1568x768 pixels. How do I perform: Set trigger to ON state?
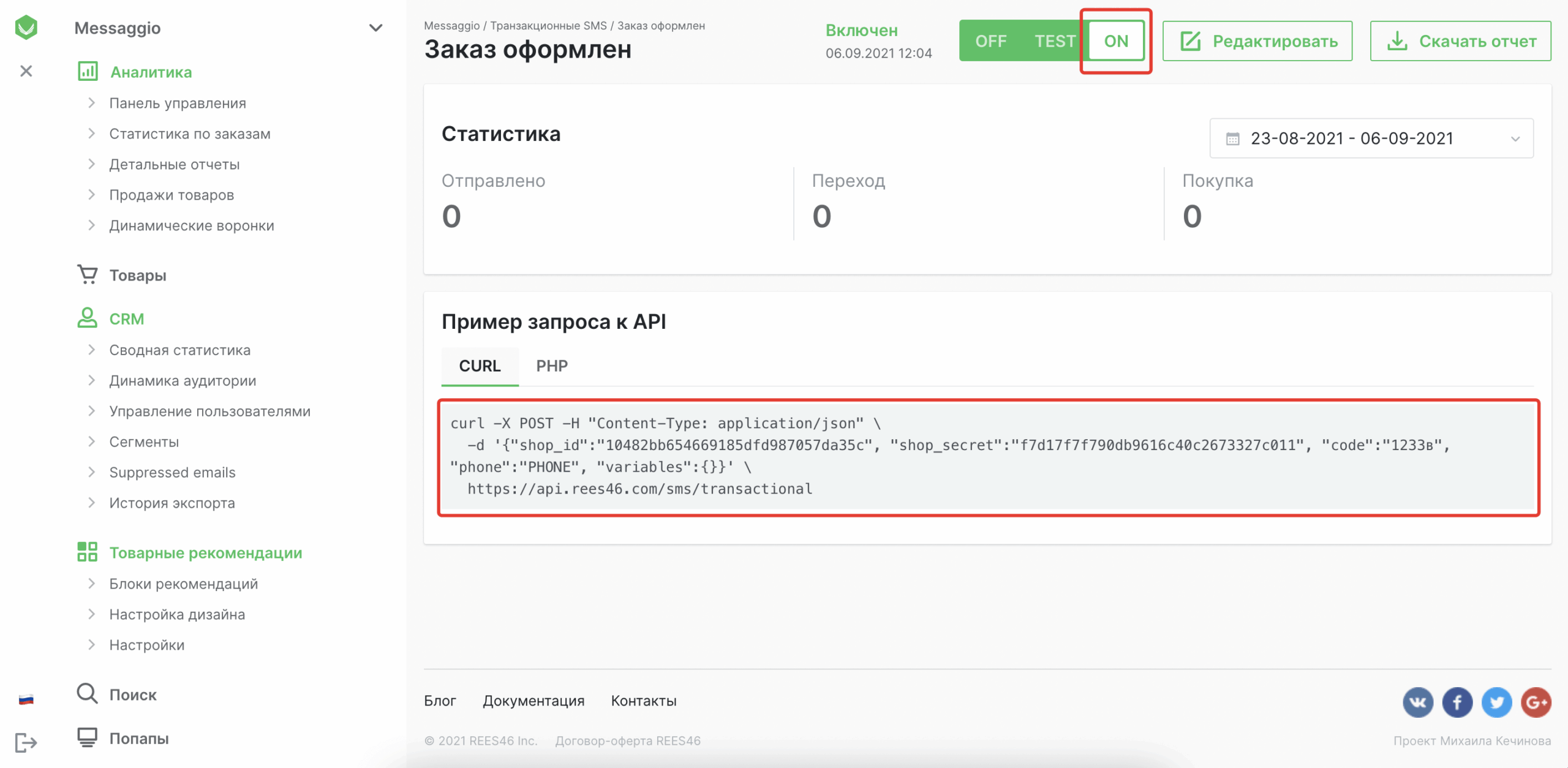(x=1116, y=41)
